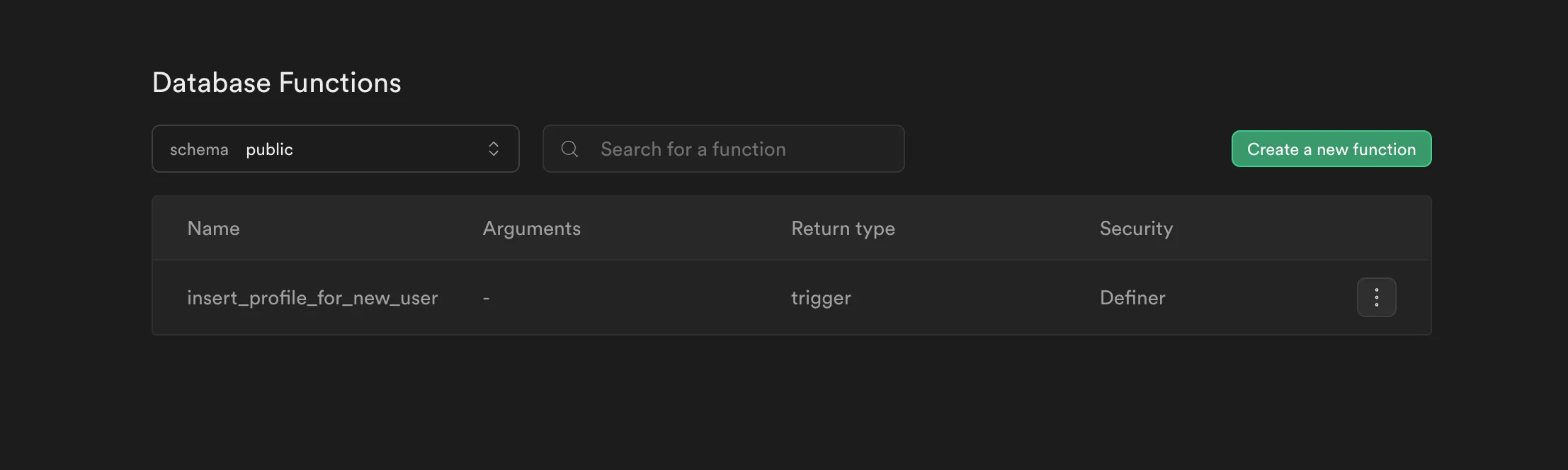
Task: Click the Name column header
Action: click(213, 228)
